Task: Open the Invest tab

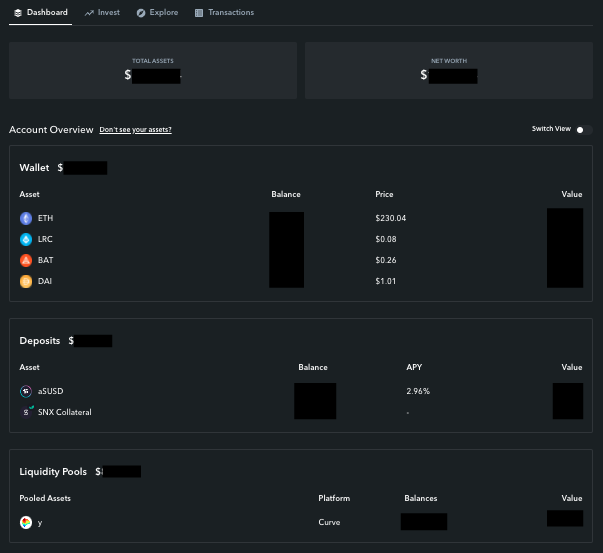Action: click(102, 13)
